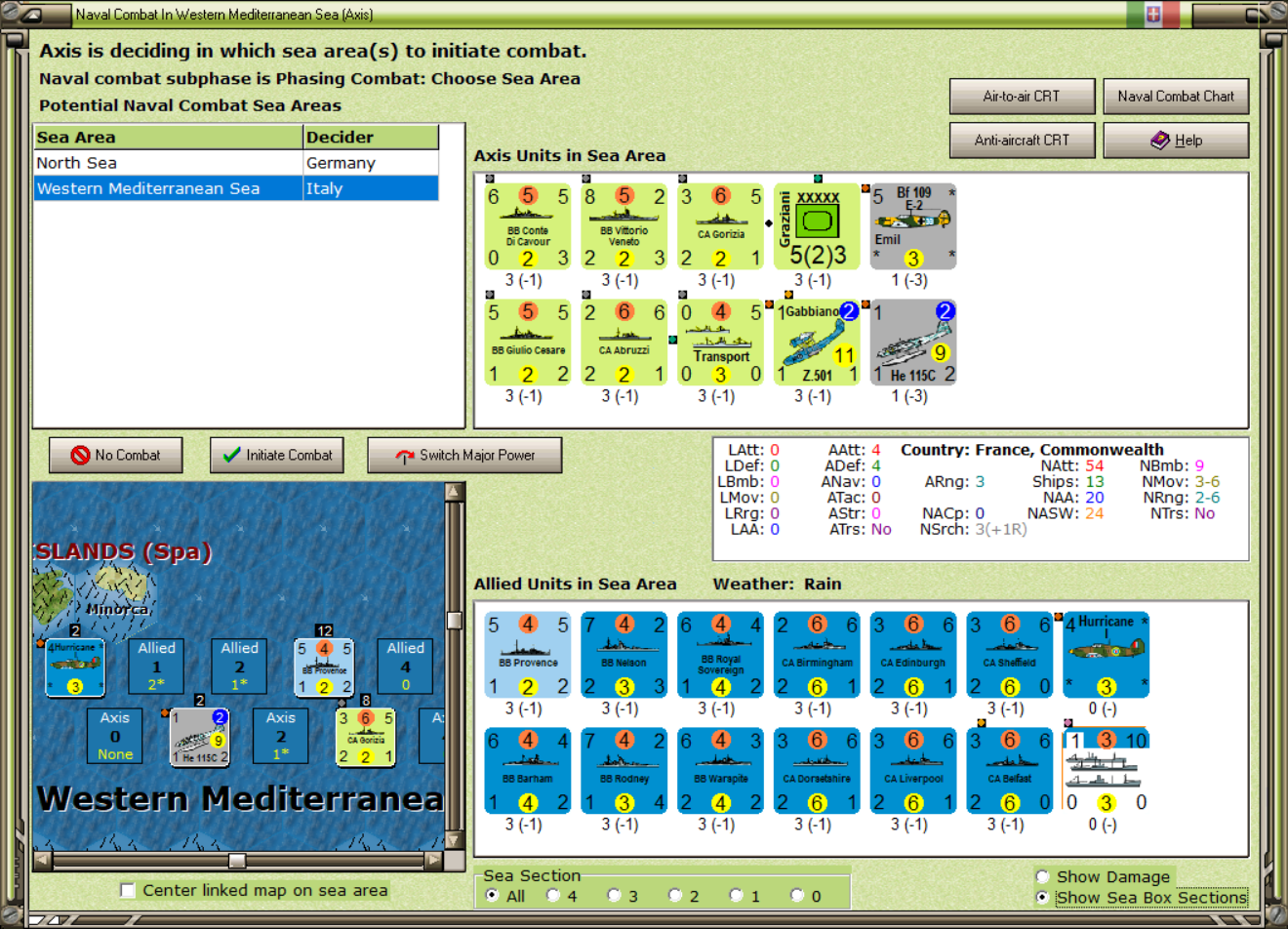Viewport: 1288px width, 929px height.
Task: Click the No Combat button
Action: click(115, 455)
